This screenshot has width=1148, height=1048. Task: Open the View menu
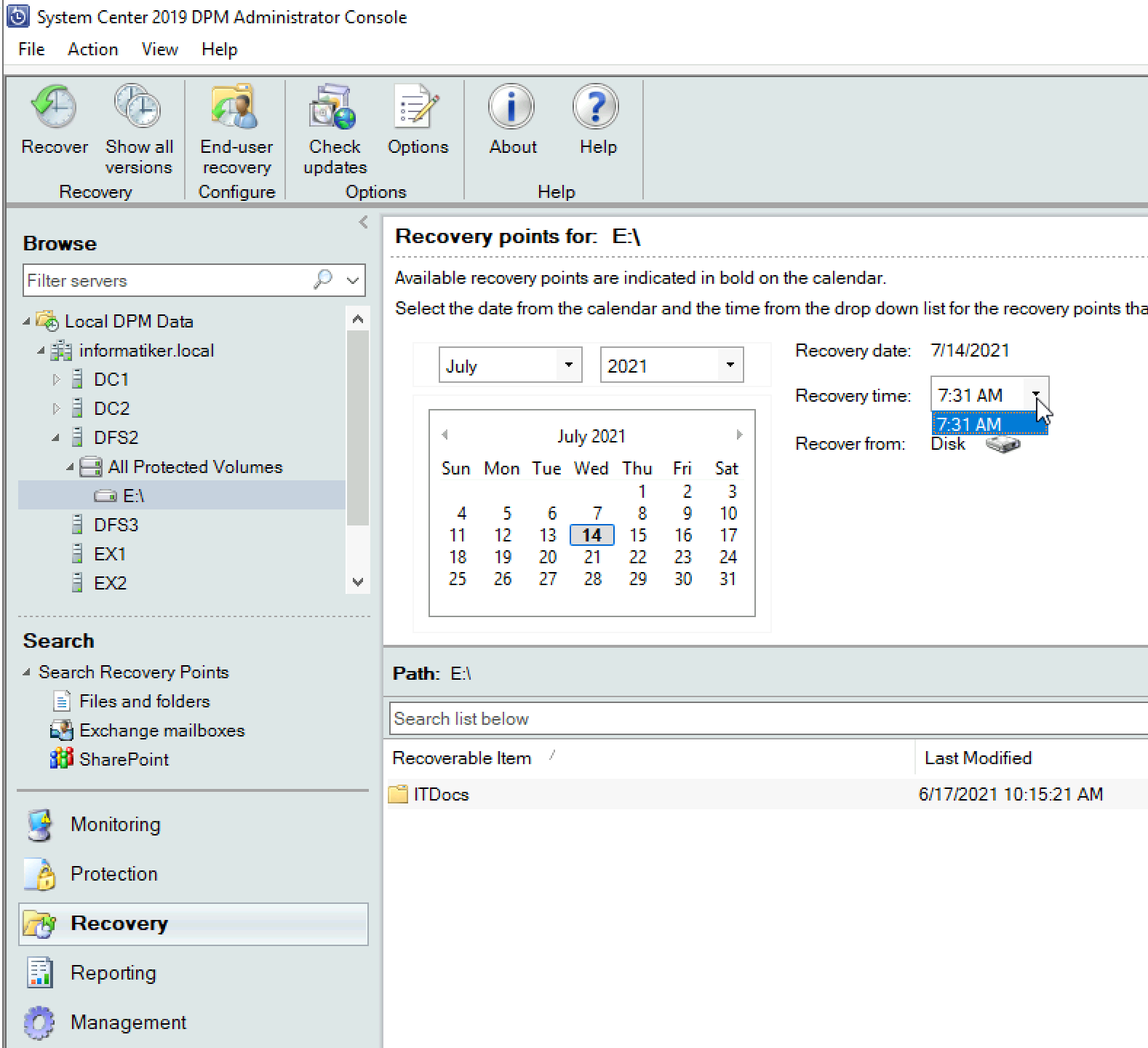(159, 49)
